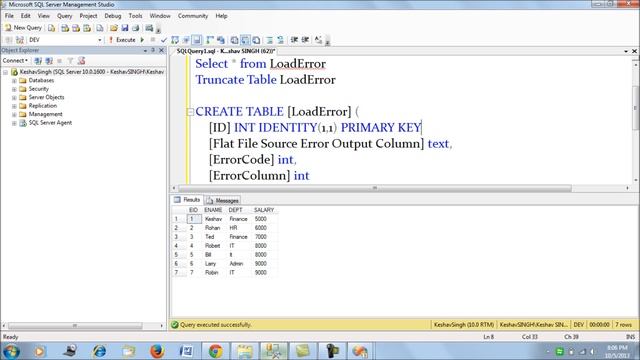This screenshot has width=640, height=360.
Task: Toggle IntelliSense Enabled
Action: (x=197, y=40)
